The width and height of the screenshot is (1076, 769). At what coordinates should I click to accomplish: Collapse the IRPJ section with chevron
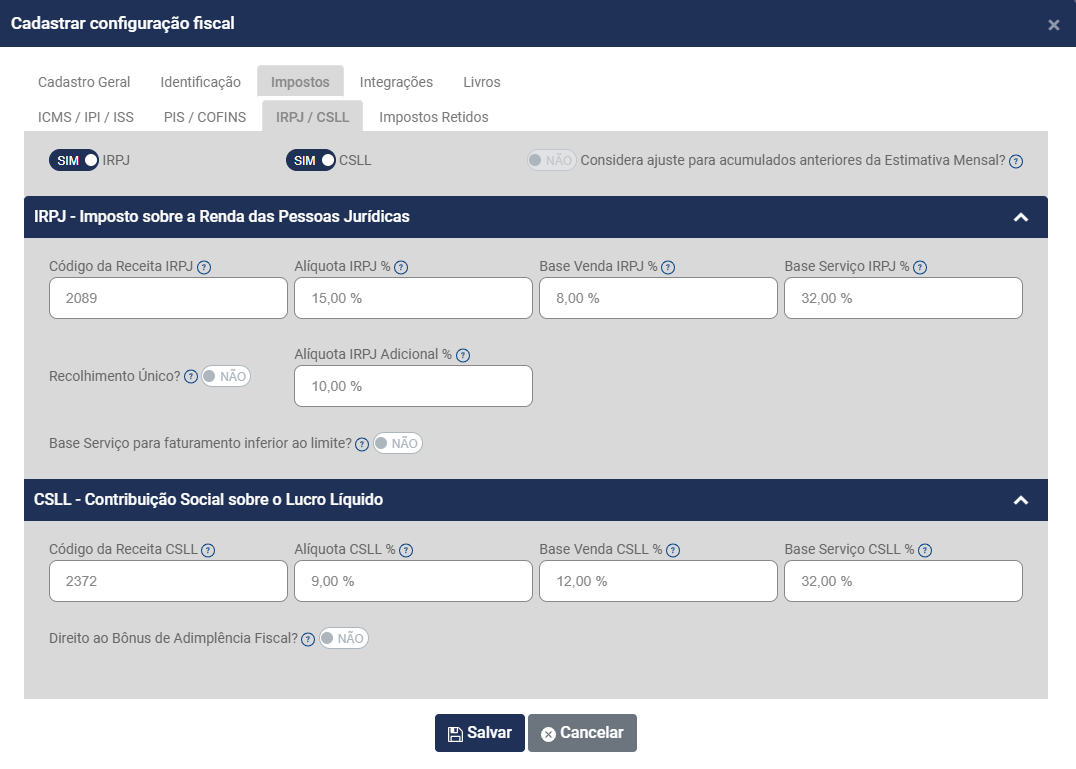[1021, 217]
